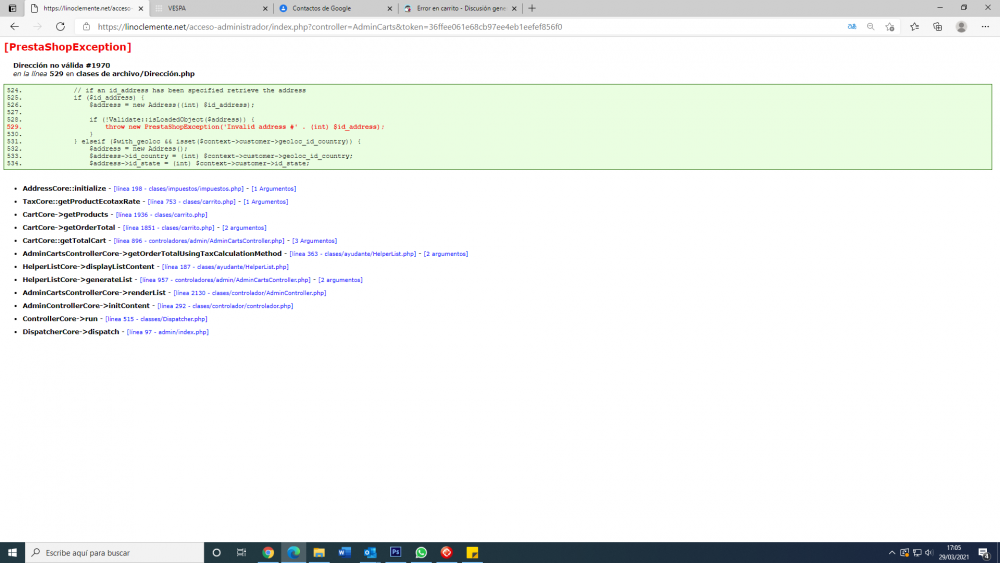Open the zoom magnifier icon
Screen dimensions: 1000x563
[x=871, y=27]
